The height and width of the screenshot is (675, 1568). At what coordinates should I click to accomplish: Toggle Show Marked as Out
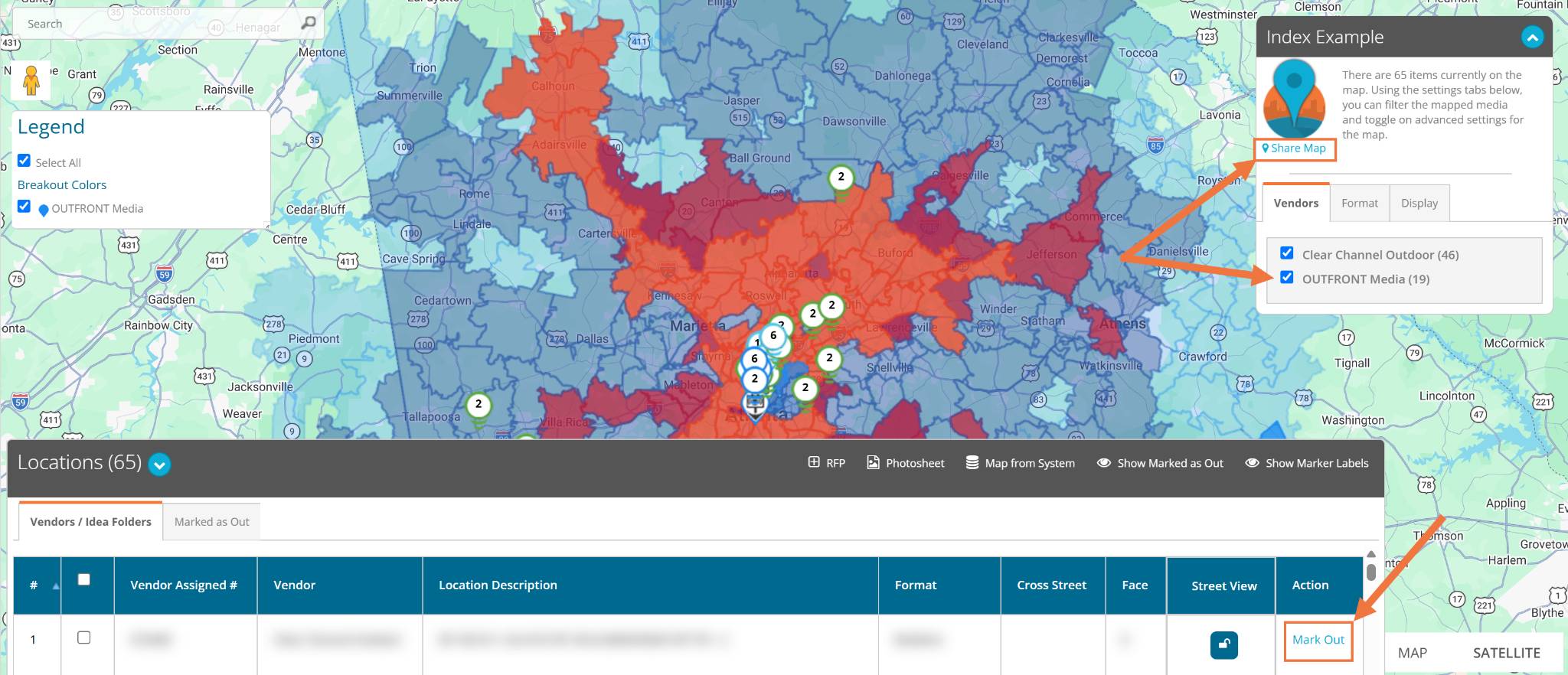pyautogui.click(x=1160, y=463)
